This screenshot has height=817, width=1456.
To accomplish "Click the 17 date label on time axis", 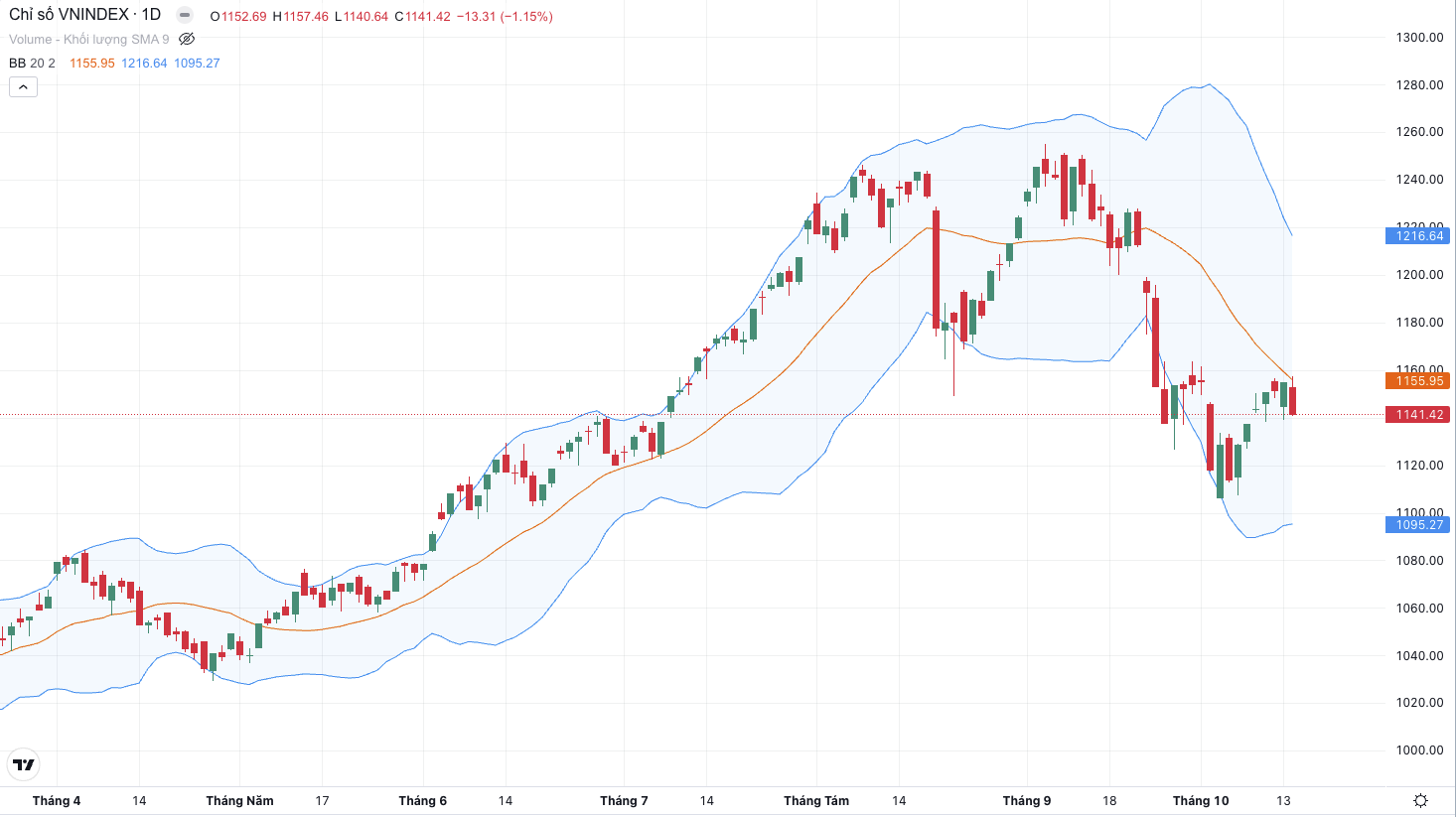I will pyautogui.click(x=322, y=801).
